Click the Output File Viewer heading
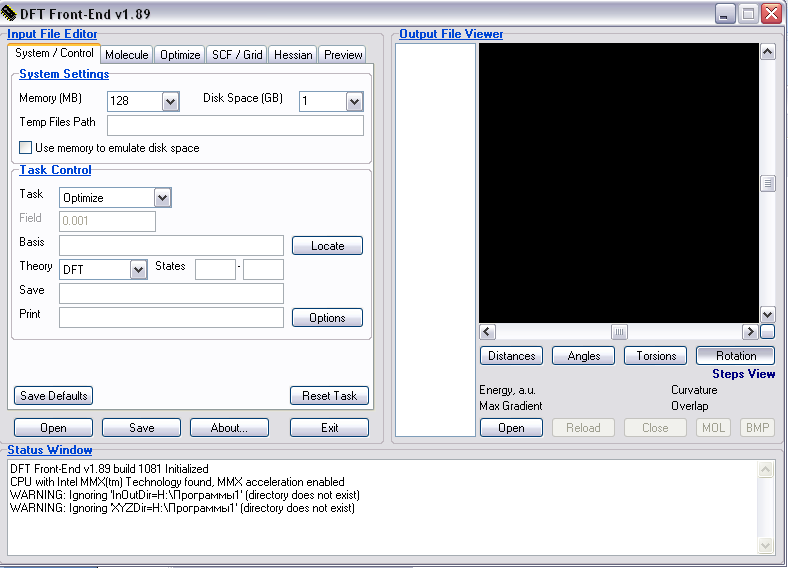Image resolution: width=788 pixels, height=568 pixels. (451, 34)
